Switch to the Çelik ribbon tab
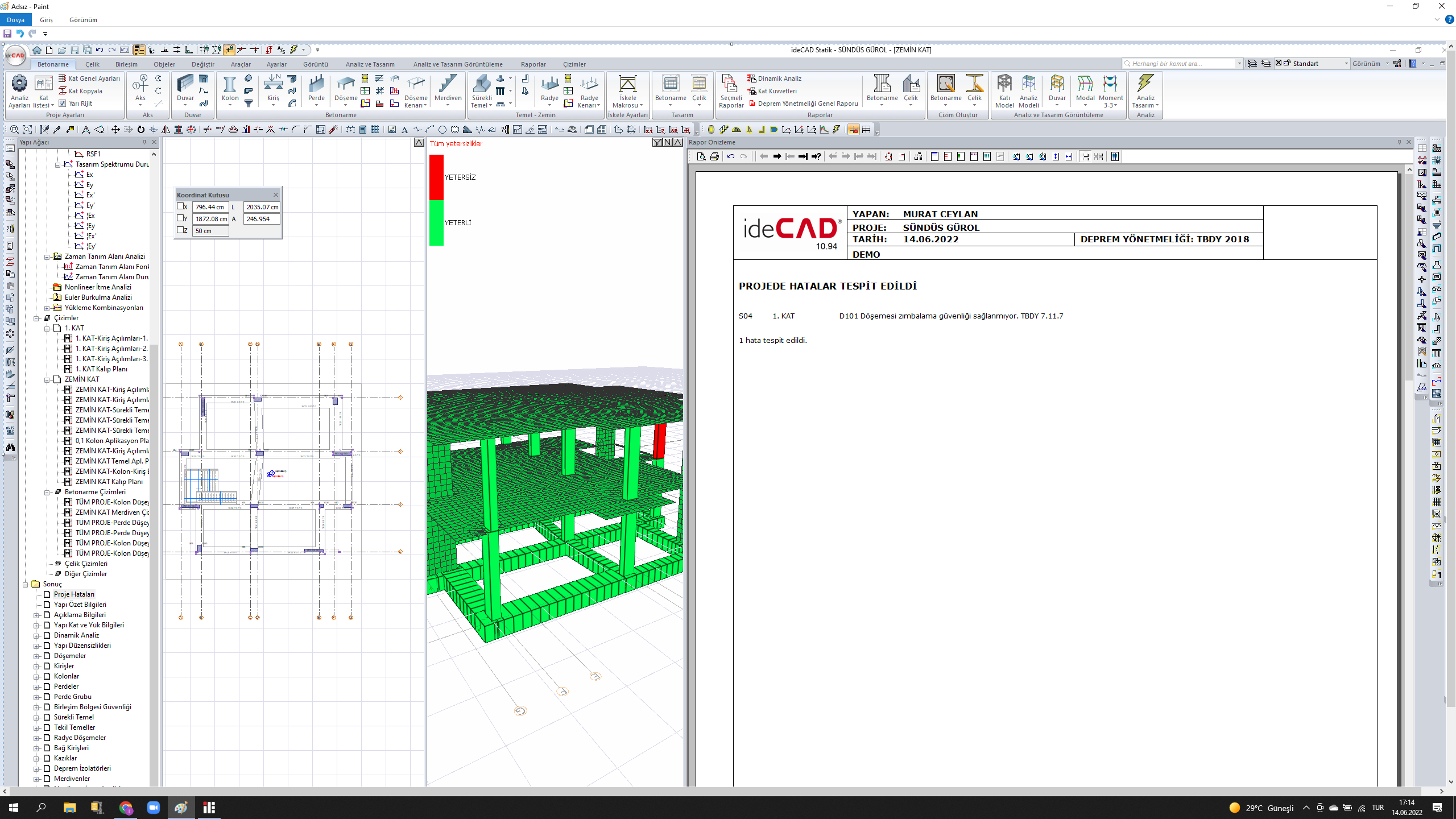Image resolution: width=1456 pixels, height=819 pixels. 92,64
